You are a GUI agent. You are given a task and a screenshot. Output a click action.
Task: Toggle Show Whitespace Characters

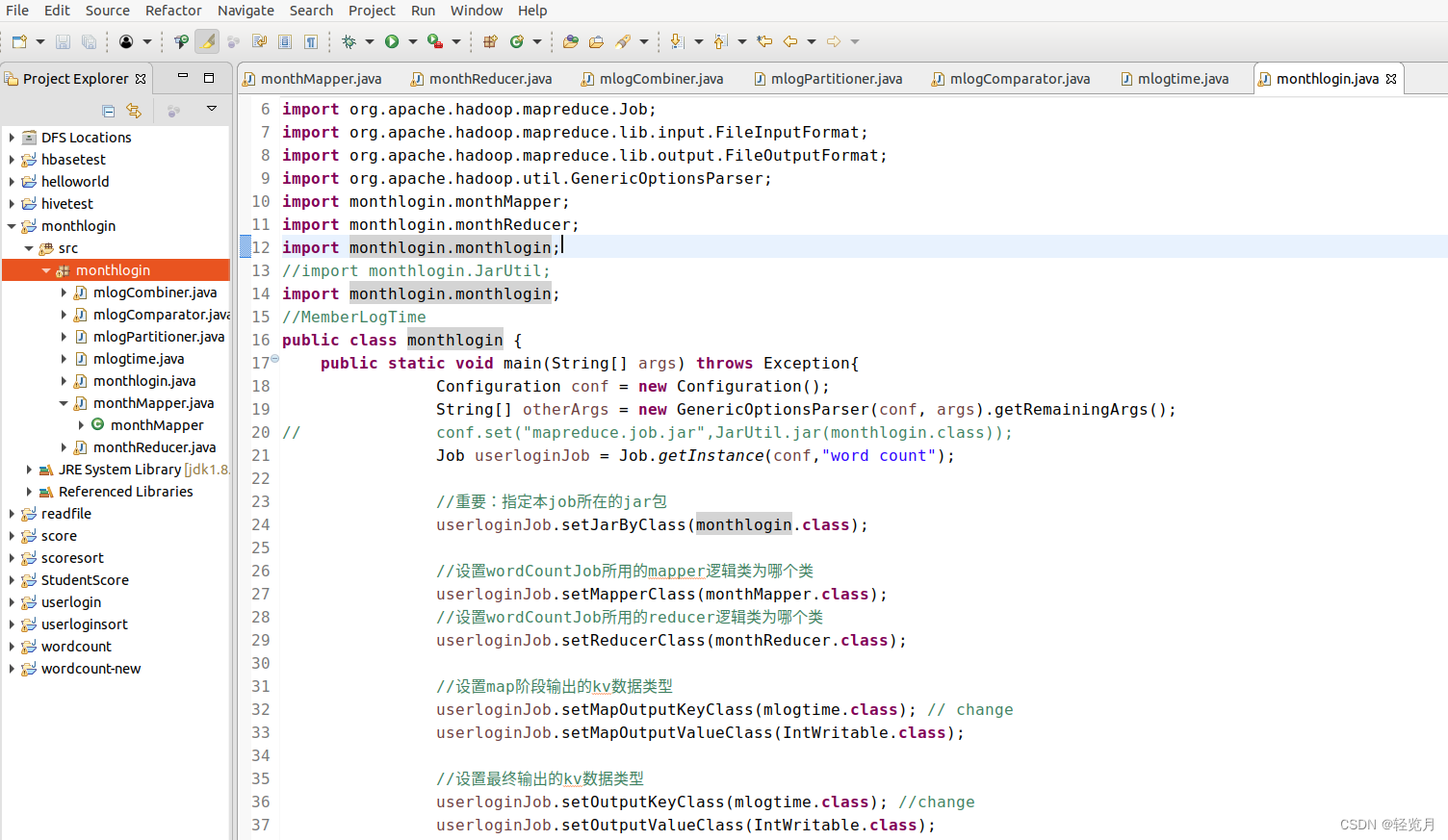point(309,41)
